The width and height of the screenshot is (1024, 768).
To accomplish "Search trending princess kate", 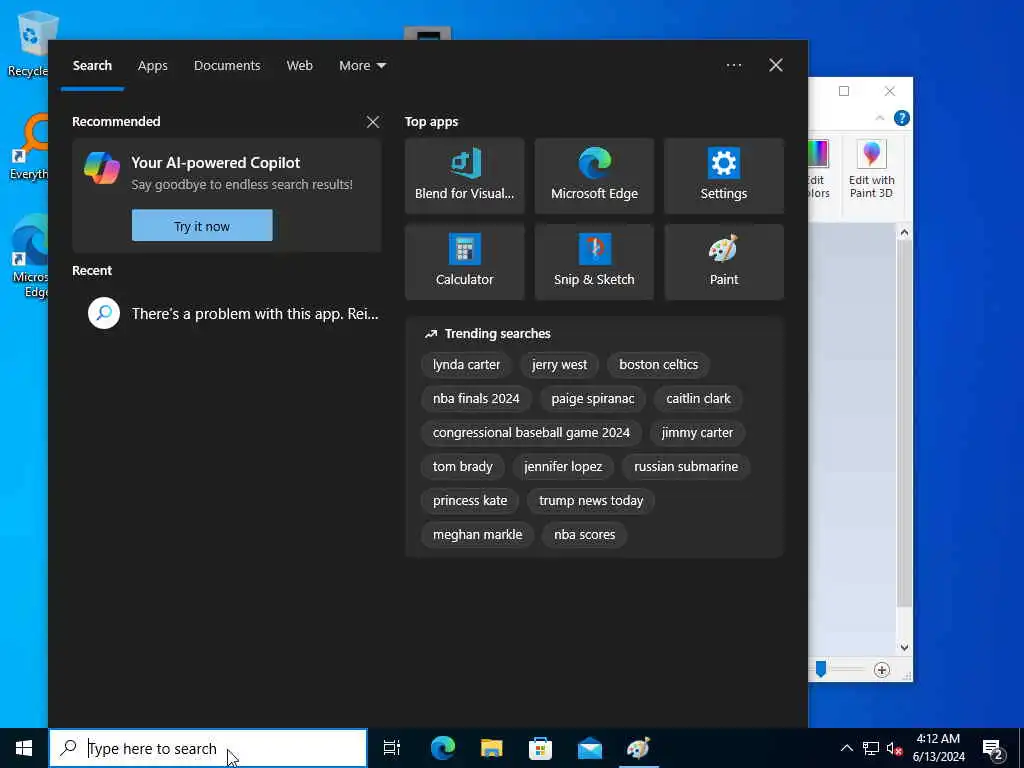I will tap(470, 500).
